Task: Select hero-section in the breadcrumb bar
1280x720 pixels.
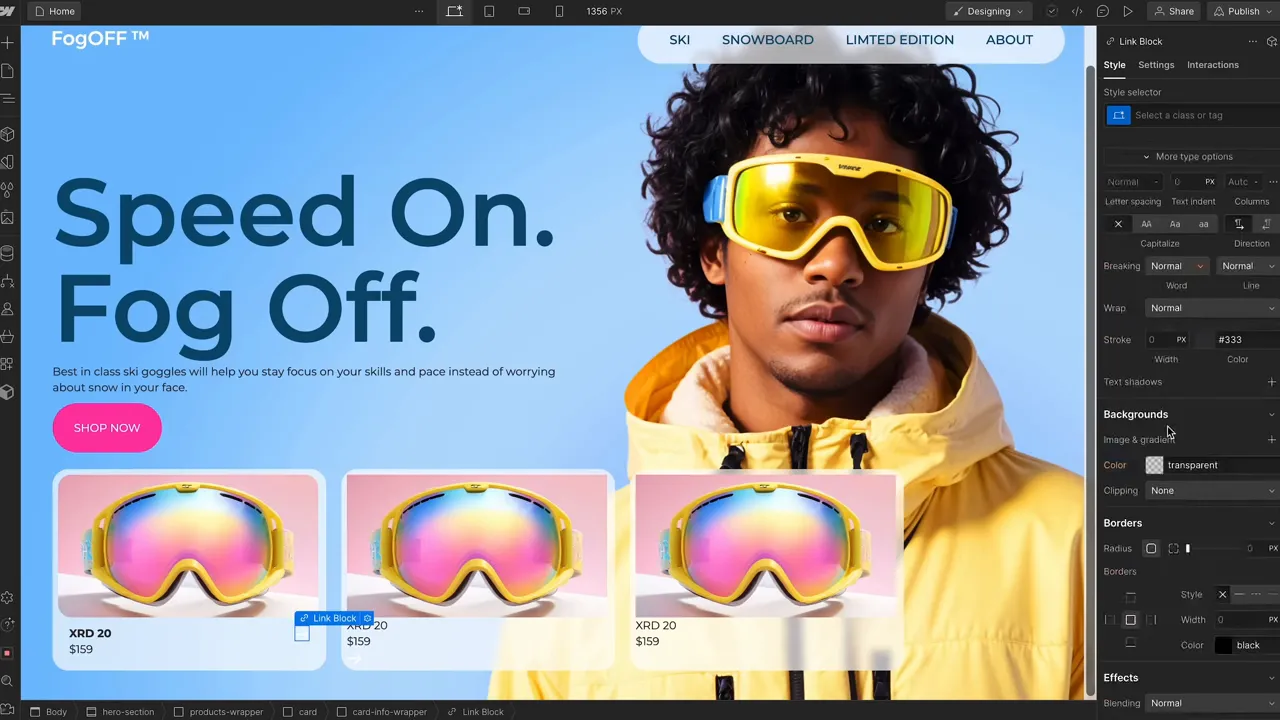Action: tap(121, 712)
